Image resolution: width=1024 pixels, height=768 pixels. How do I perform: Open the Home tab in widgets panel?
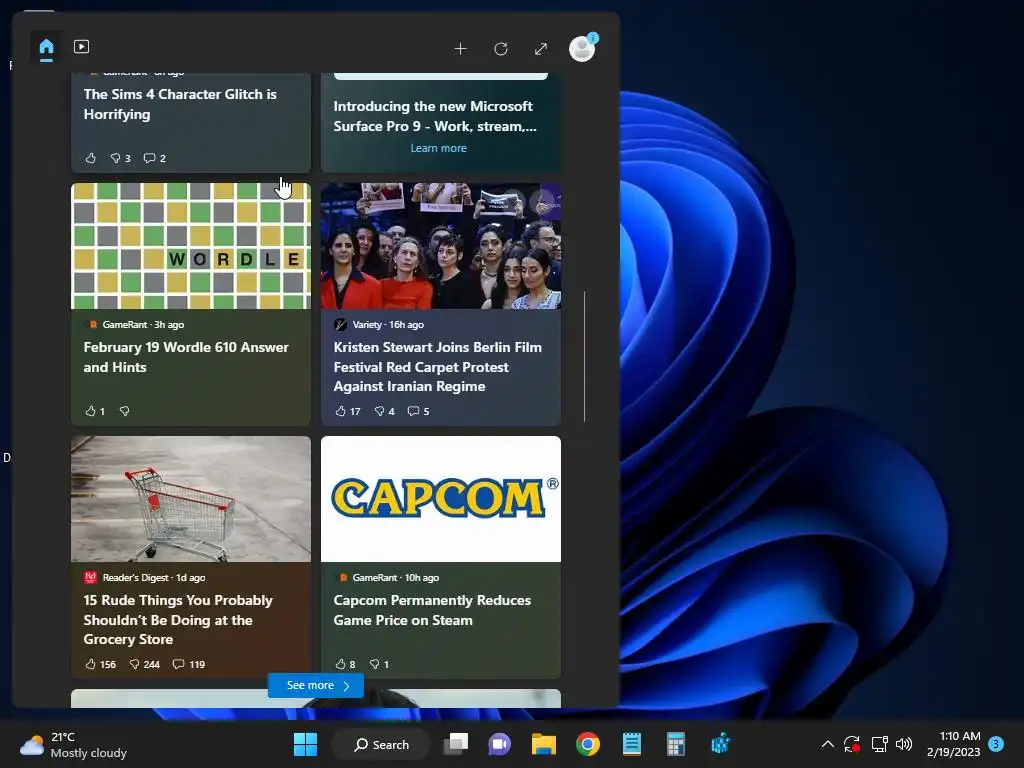(46, 48)
